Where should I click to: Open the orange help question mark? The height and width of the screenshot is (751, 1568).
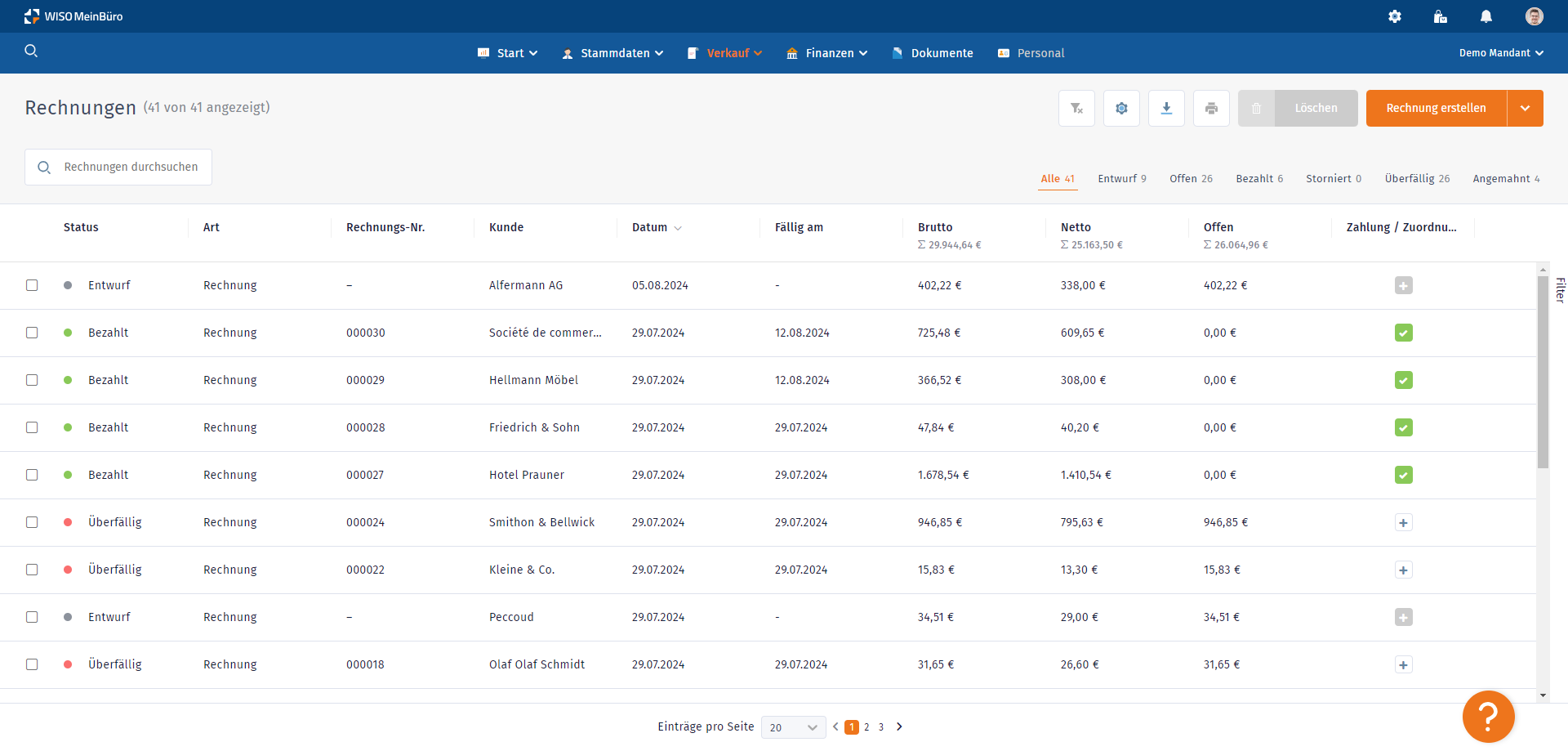click(1489, 717)
